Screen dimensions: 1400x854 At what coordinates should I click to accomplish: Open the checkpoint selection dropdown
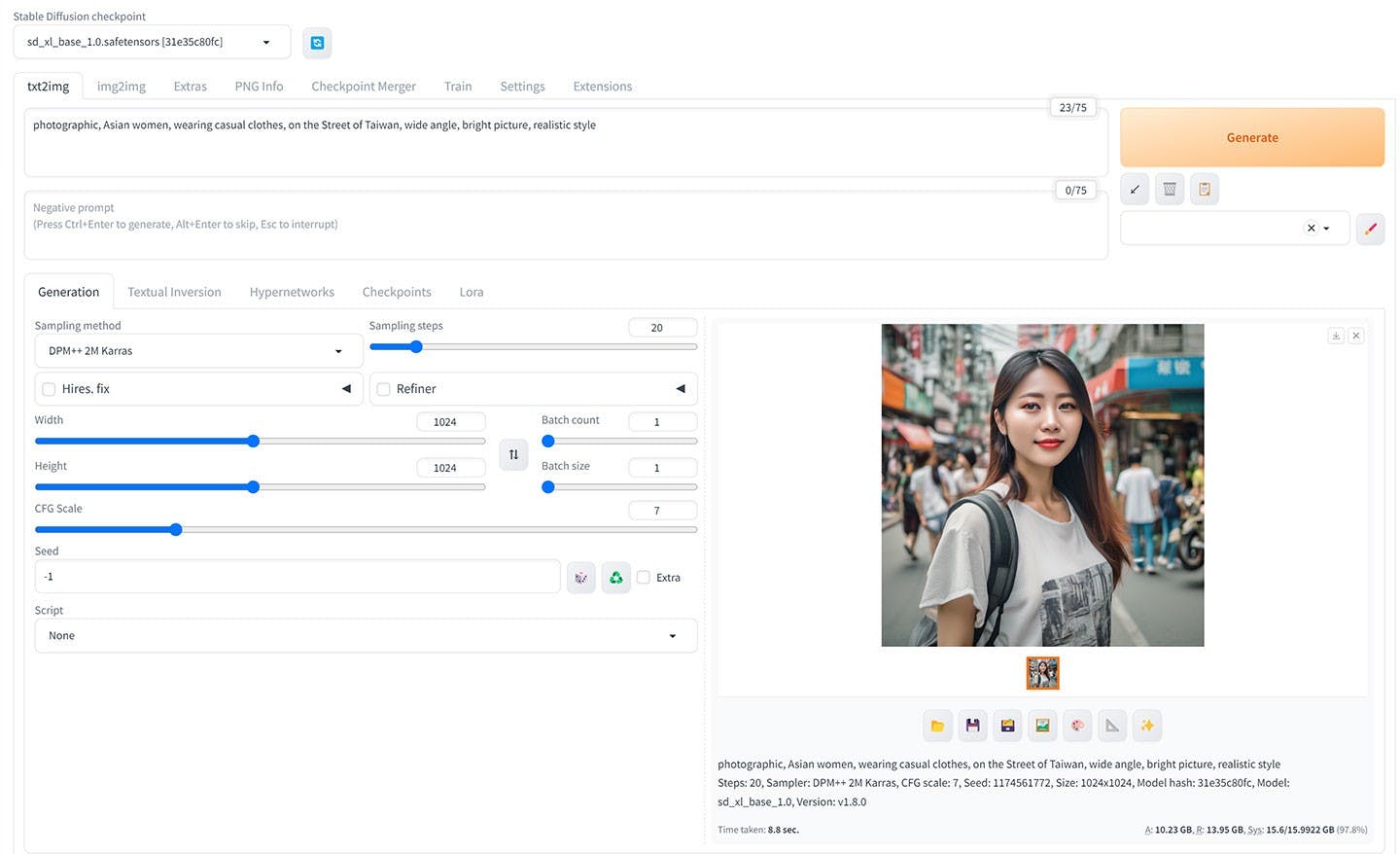click(x=152, y=42)
